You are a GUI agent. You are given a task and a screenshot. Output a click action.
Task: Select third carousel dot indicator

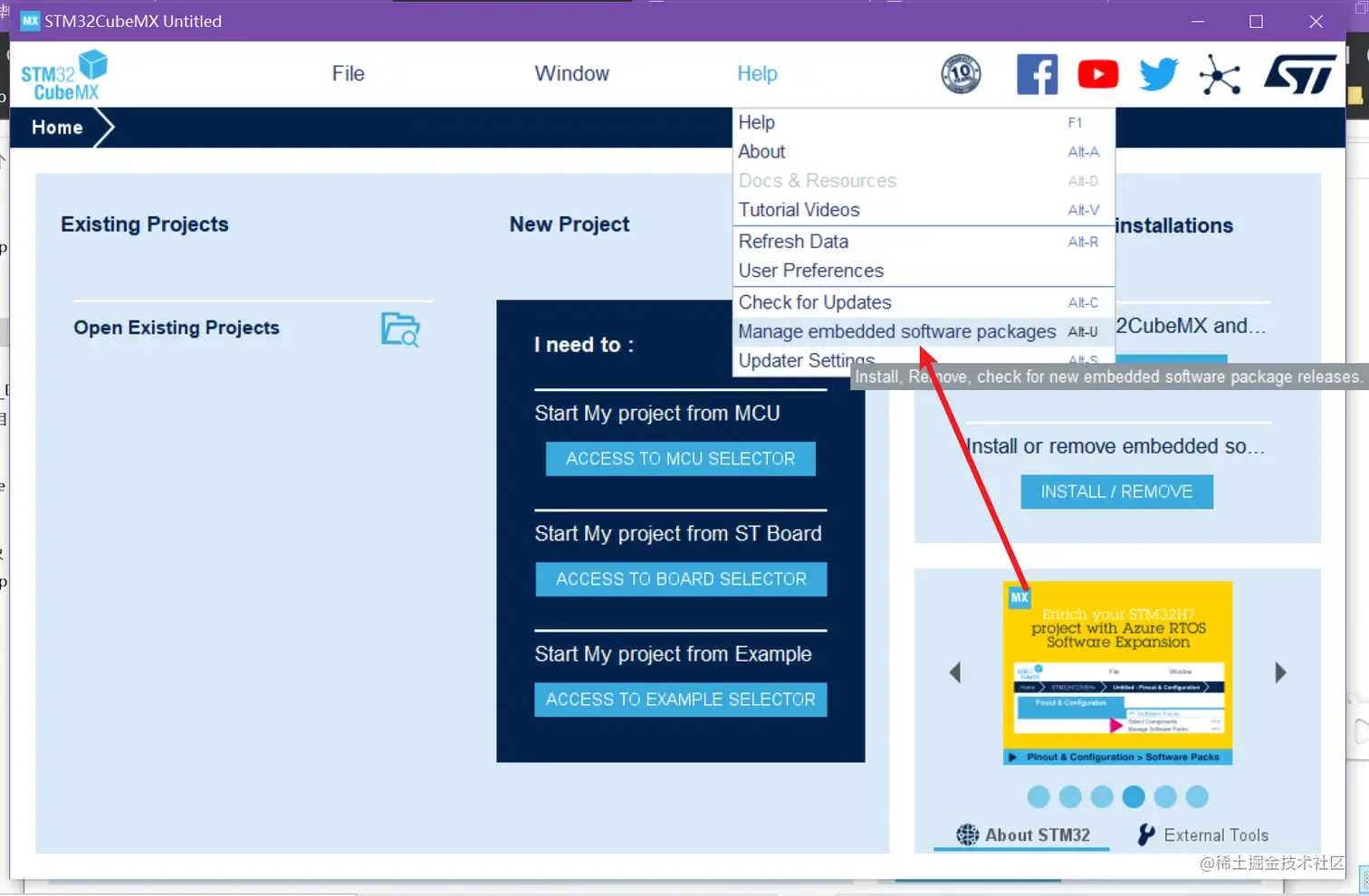[1102, 796]
